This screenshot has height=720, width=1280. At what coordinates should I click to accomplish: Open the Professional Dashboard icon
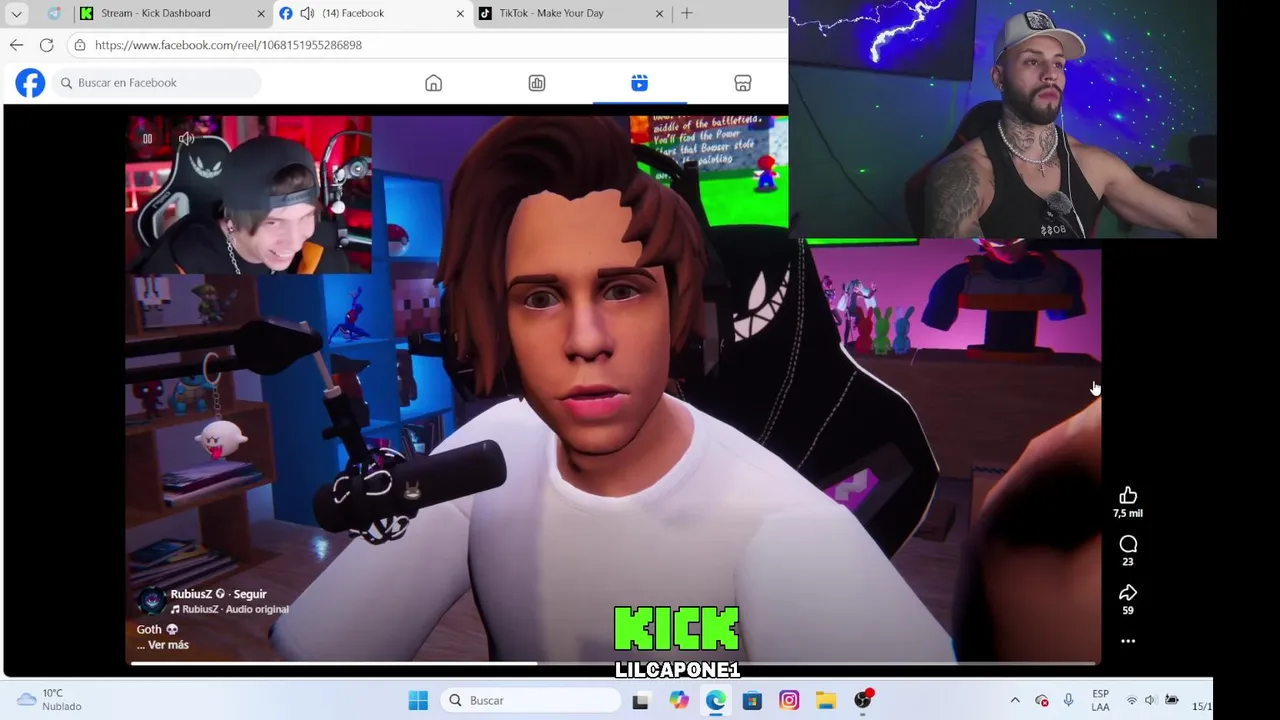[537, 83]
